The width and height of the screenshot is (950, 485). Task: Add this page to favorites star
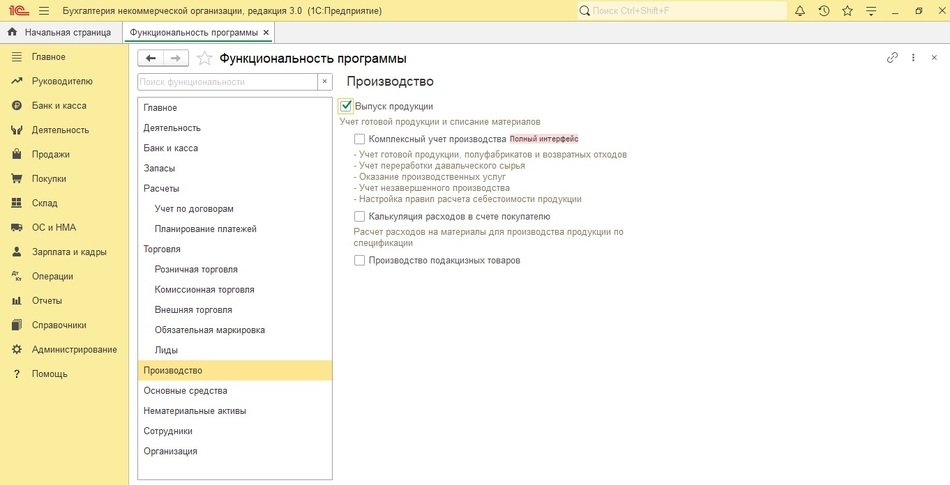tap(205, 58)
